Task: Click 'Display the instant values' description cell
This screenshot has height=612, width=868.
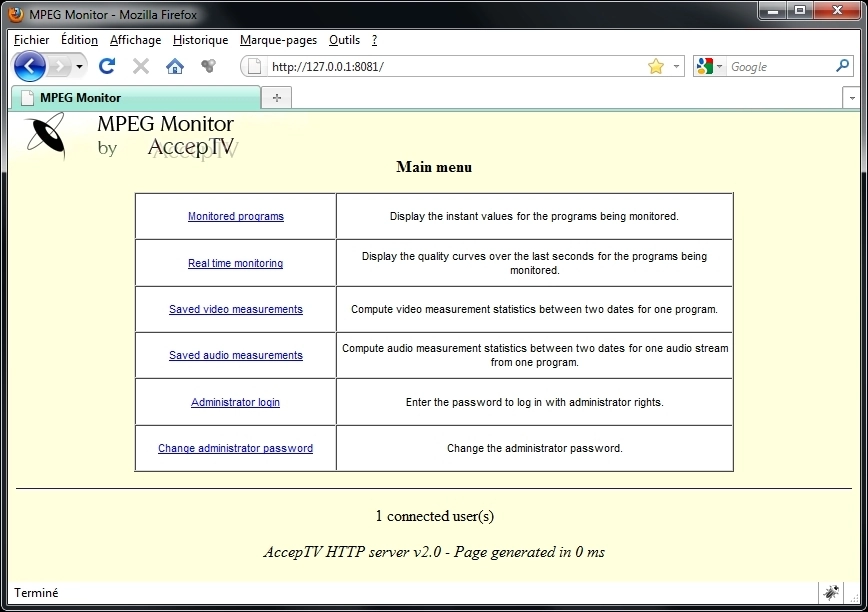Action: [x=534, y=216]
